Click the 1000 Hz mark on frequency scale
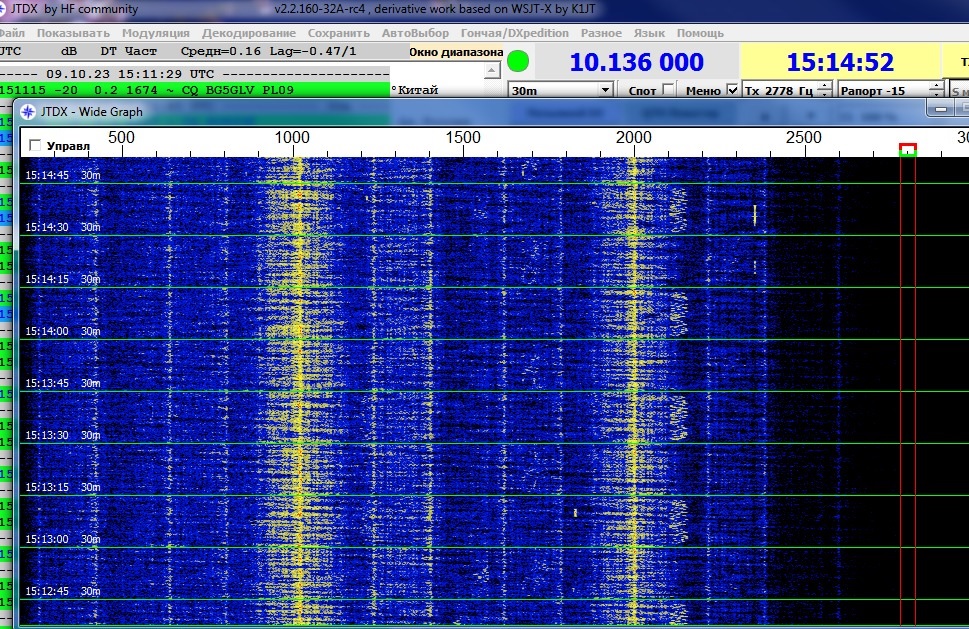The height and width of the screenshot is (629, 969). (292, 137)
